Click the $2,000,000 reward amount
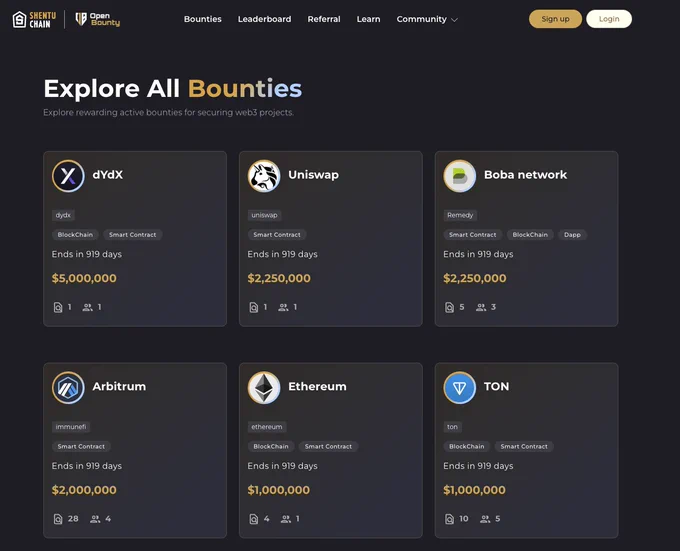 click(x=84, y=490)
